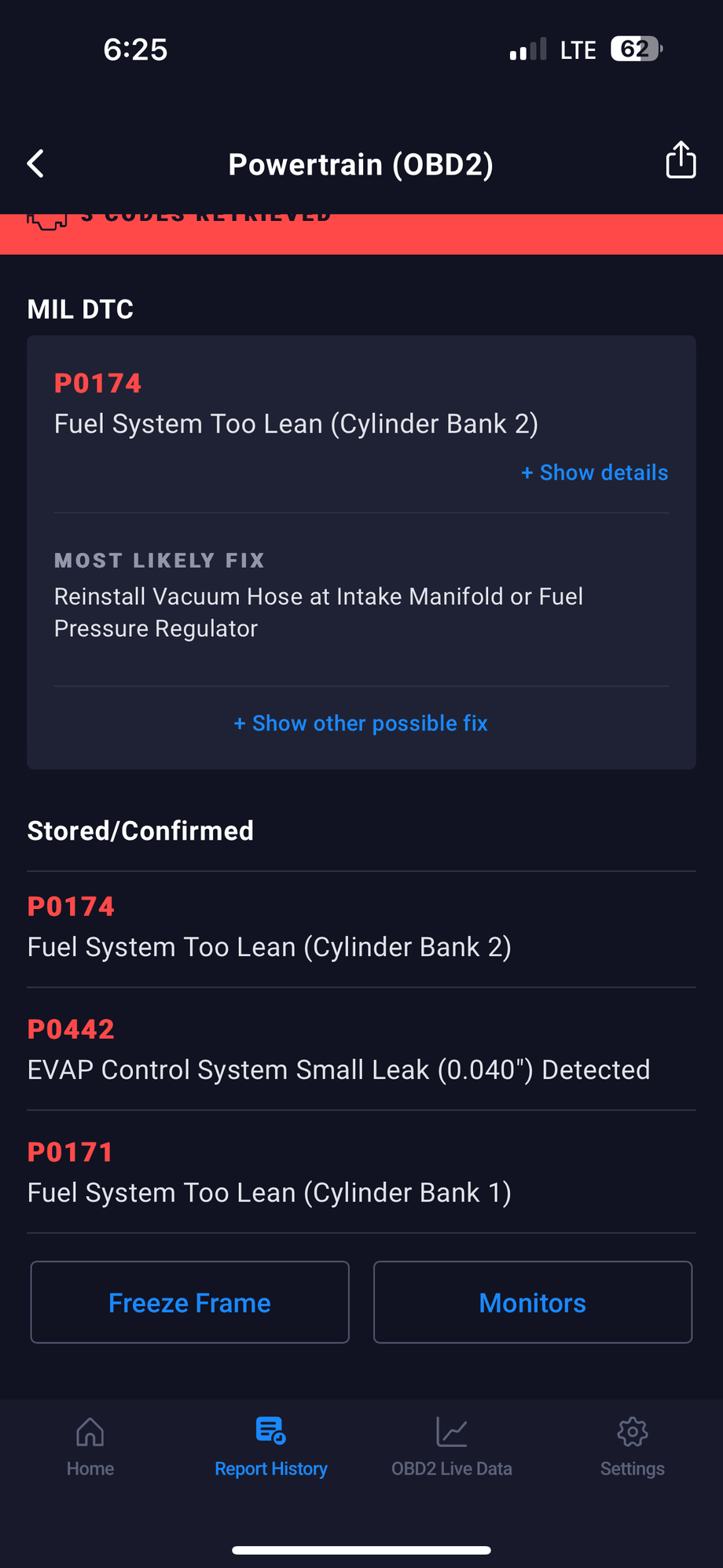723x1568 pixels.
Task: Open the Freeze Frame data
Action: (x=189, y=1303)
